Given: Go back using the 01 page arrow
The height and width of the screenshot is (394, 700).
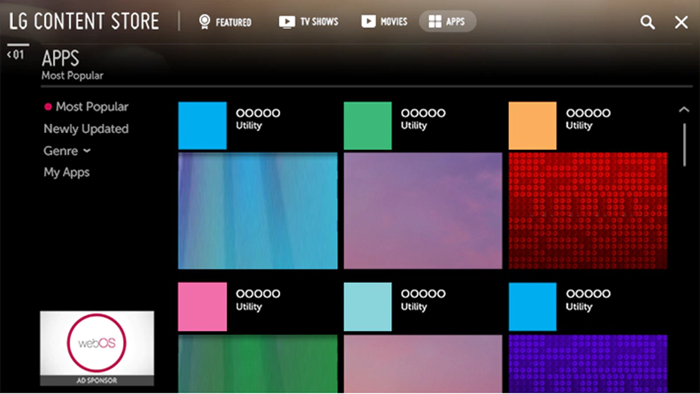Looking at the screenshot, I should (16, 55).
